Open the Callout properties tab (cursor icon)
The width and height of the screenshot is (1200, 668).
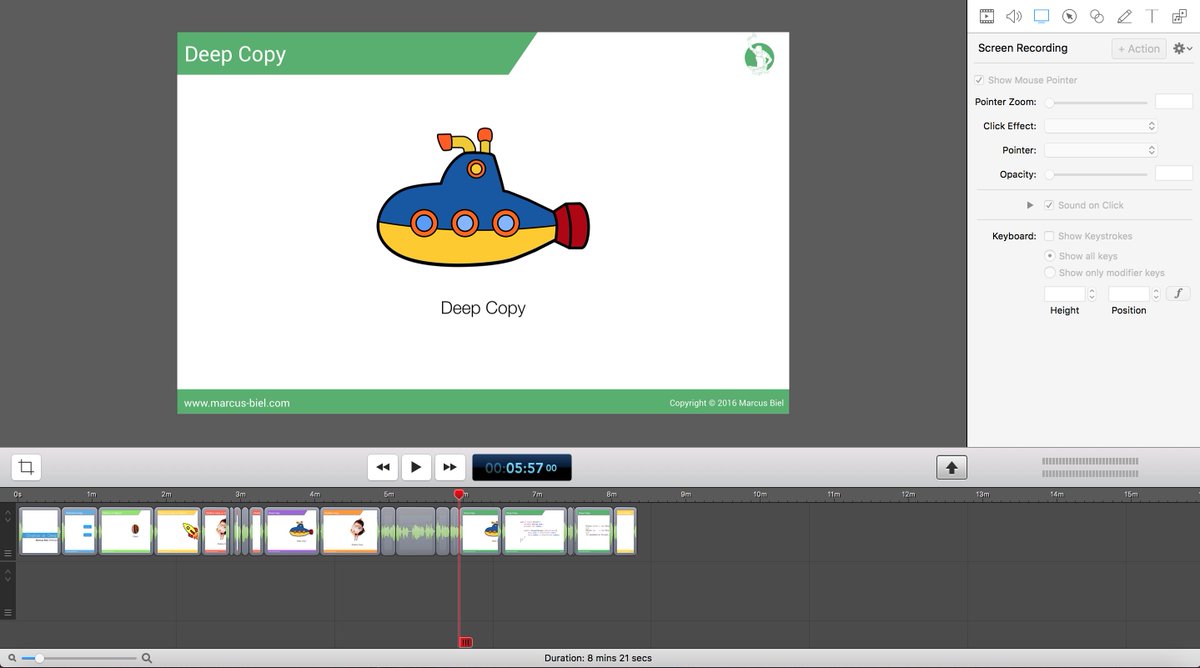(1069, 16)
